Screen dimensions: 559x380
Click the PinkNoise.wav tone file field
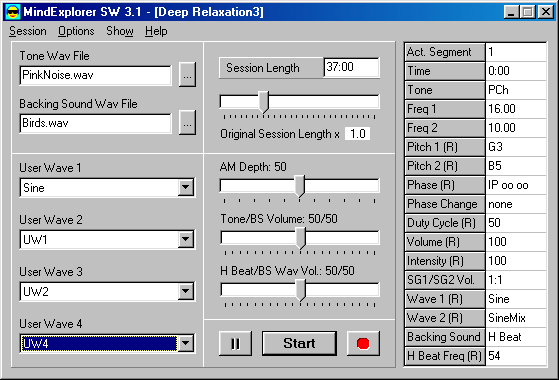(96, 75)
